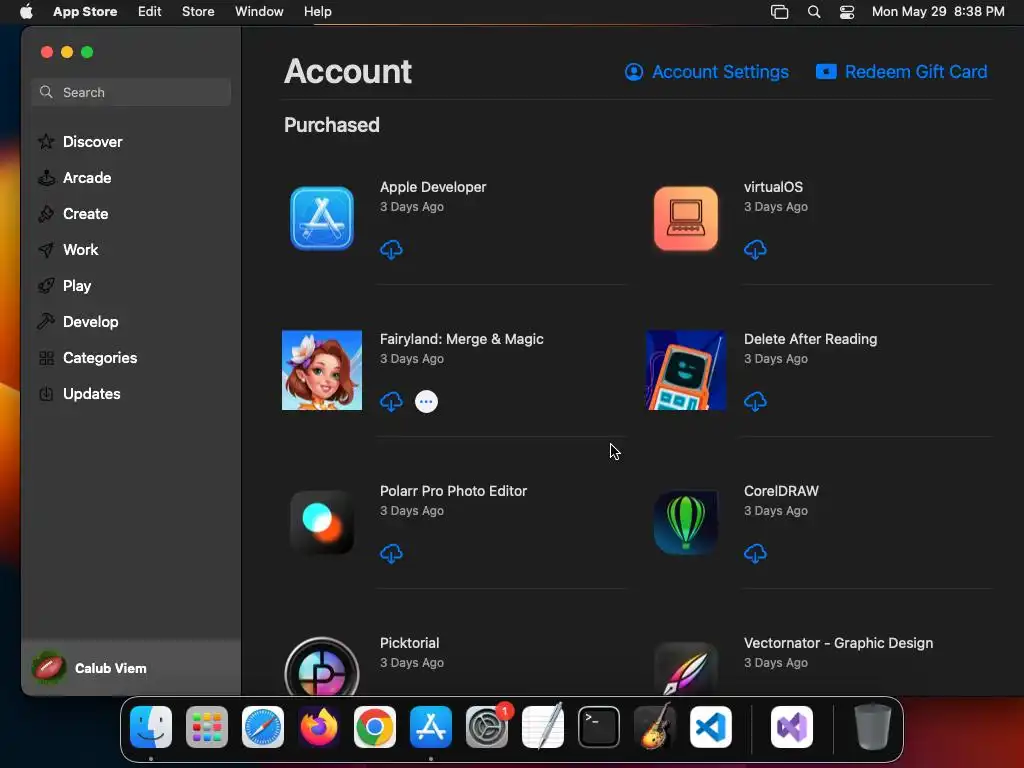1024x768 pixels.
Task: Launch Safari from the Dock
Action: click(263, 727)
